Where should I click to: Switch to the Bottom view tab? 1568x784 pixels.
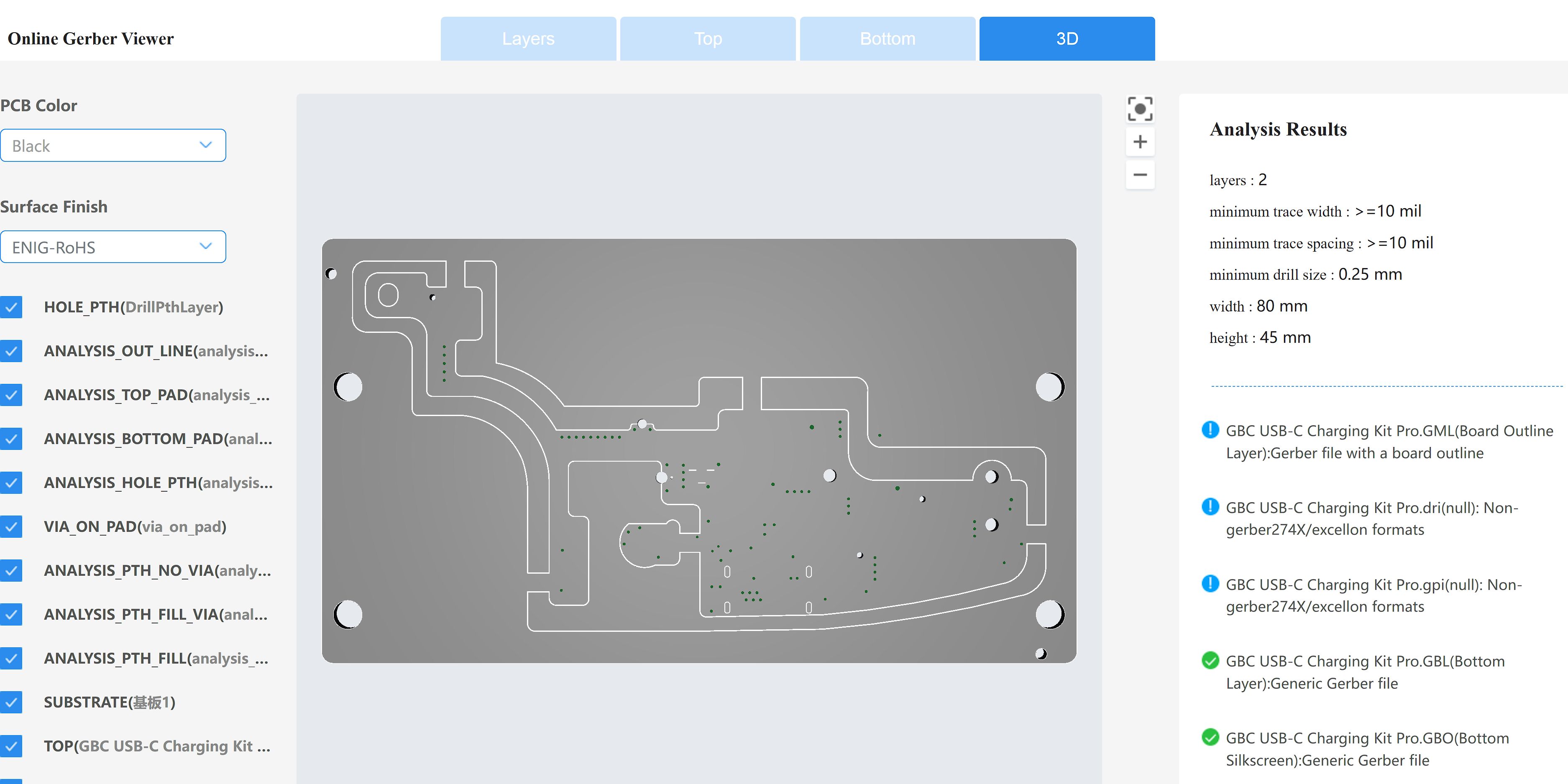click(887, 39)
